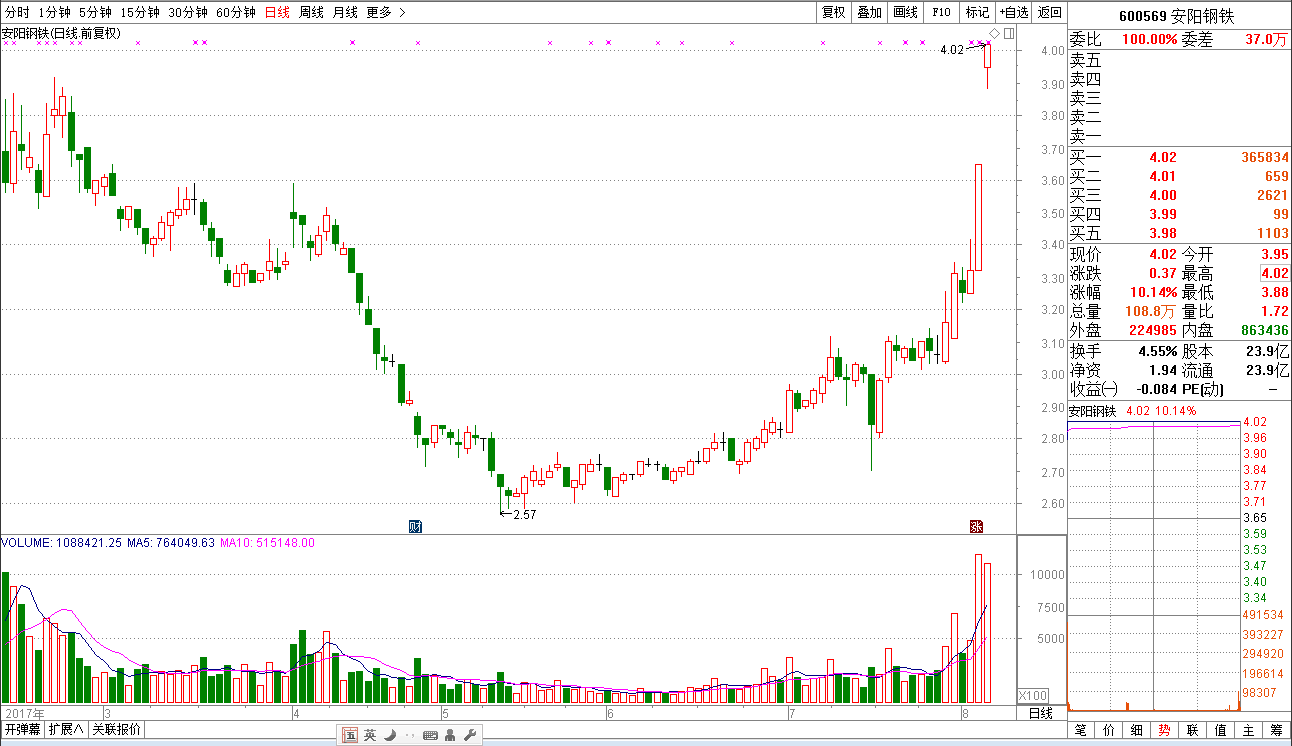1292x746 pixels.
Task: Select the 5分钟 period
Action: coord(95,12)
